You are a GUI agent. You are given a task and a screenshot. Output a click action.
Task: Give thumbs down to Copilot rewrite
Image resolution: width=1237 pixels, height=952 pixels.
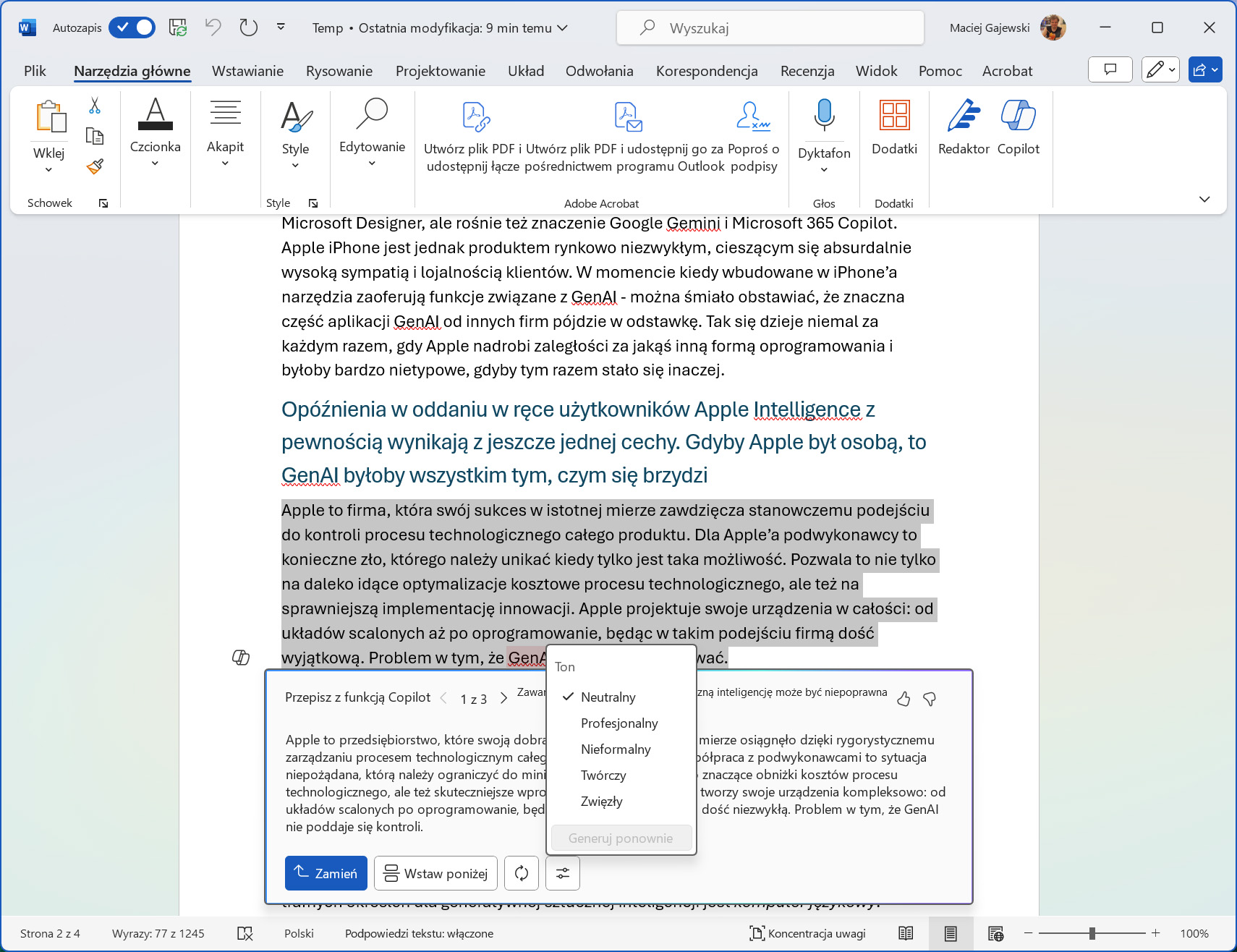[x=930, y=699]
